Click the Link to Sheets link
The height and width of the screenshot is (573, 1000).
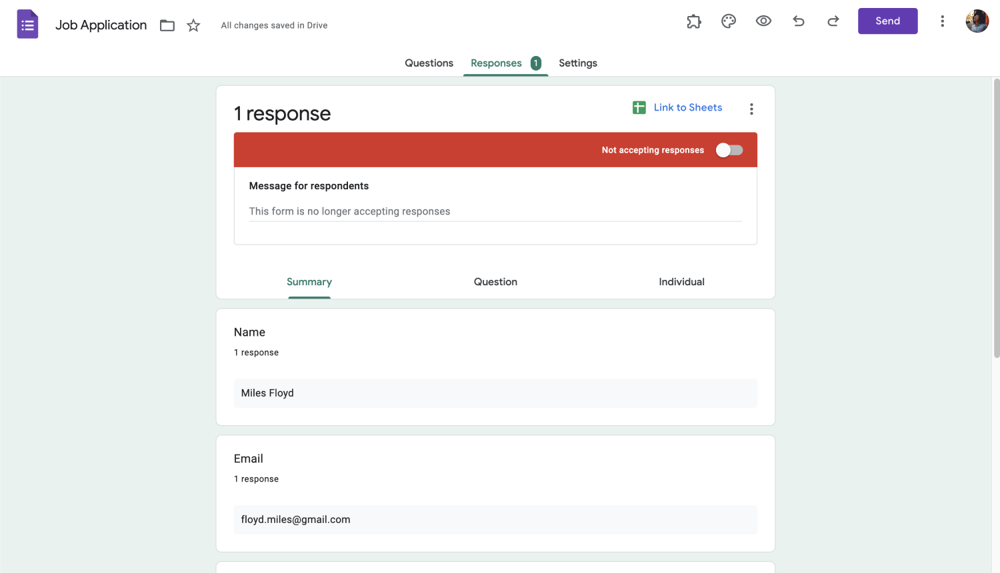coord(687,108)
